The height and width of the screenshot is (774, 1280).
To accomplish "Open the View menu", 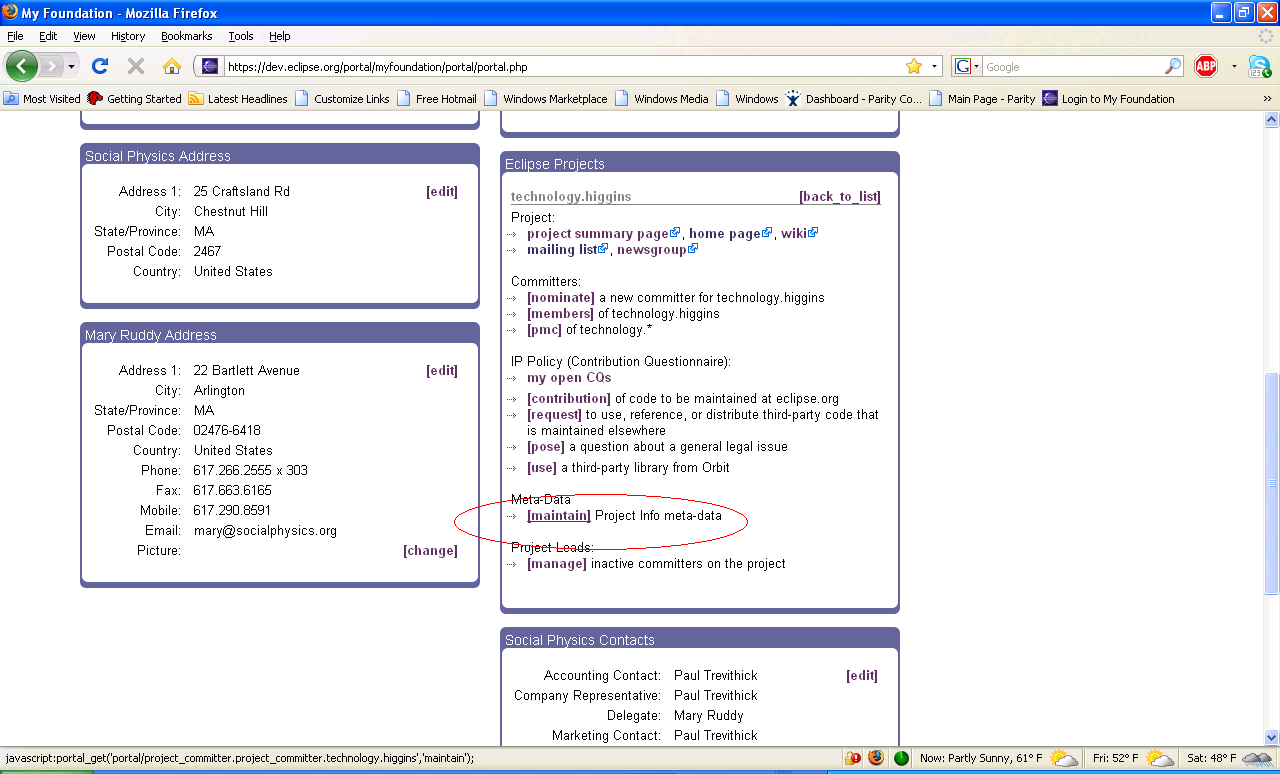I will click(84, 36).
